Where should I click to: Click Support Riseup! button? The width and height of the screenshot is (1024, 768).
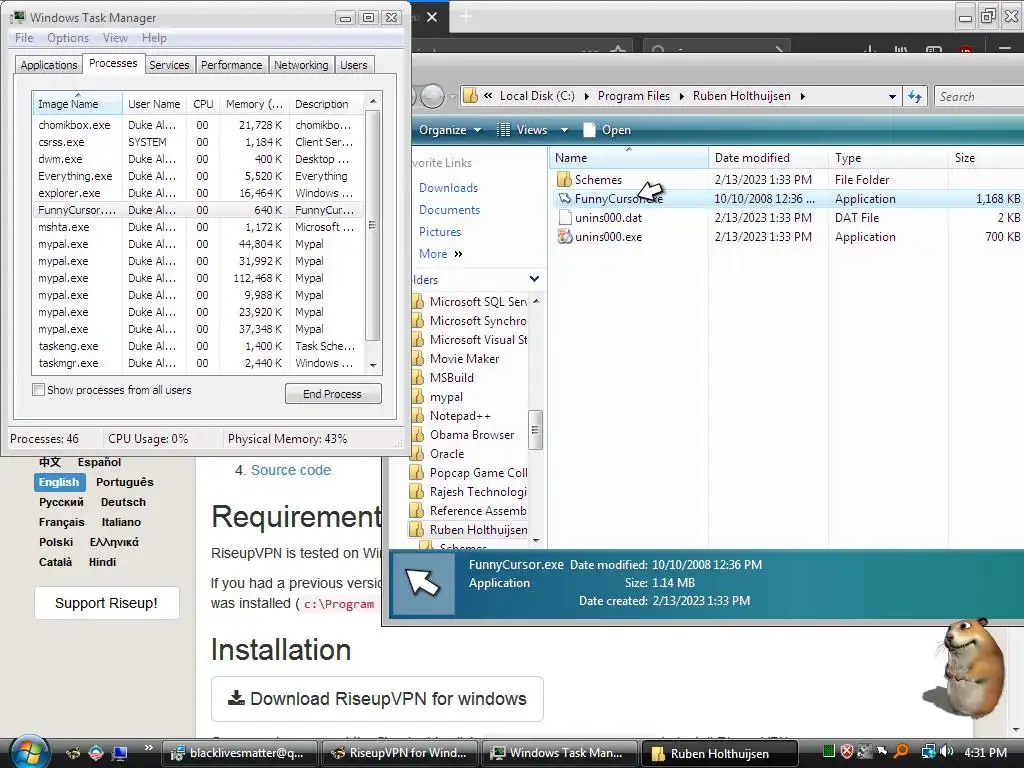tap(106, 603)
